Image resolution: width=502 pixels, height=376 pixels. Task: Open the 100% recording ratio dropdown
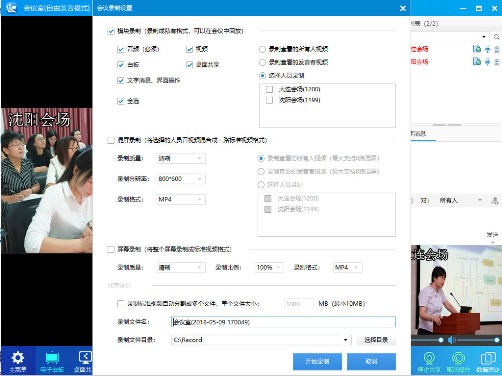pos(269,267)
